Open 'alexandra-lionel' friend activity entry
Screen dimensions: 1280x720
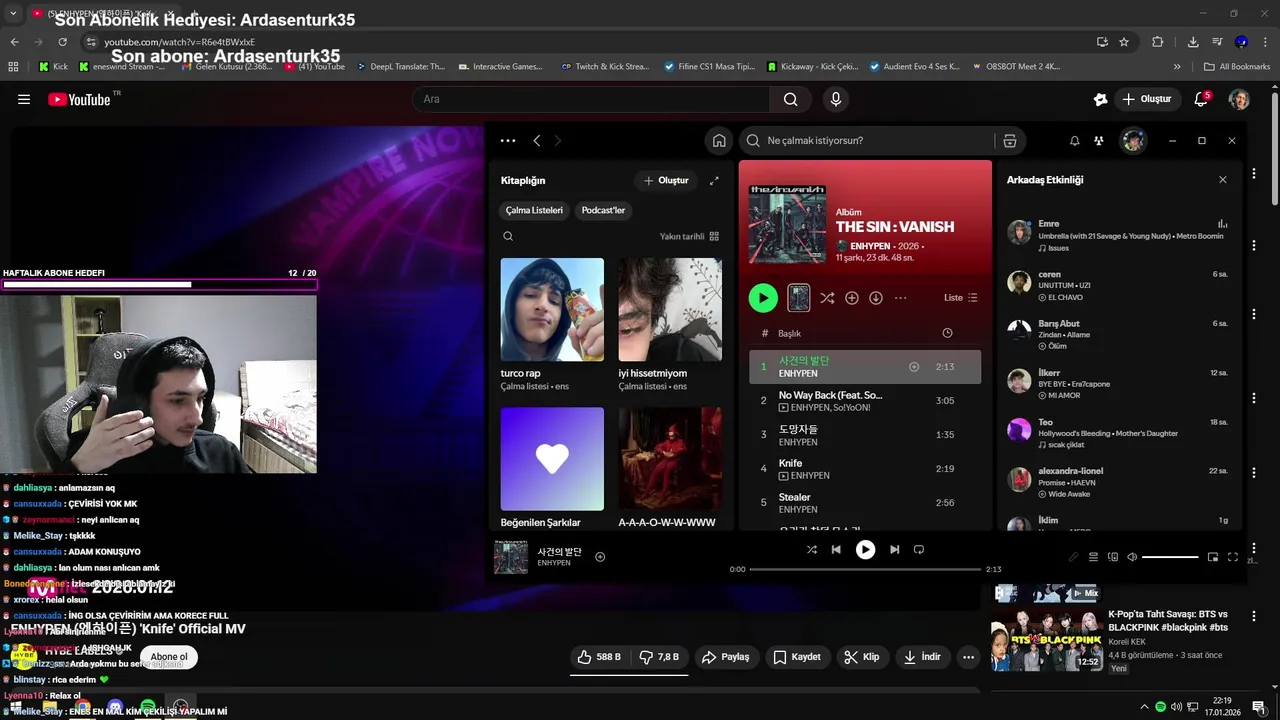point(1117,482)
